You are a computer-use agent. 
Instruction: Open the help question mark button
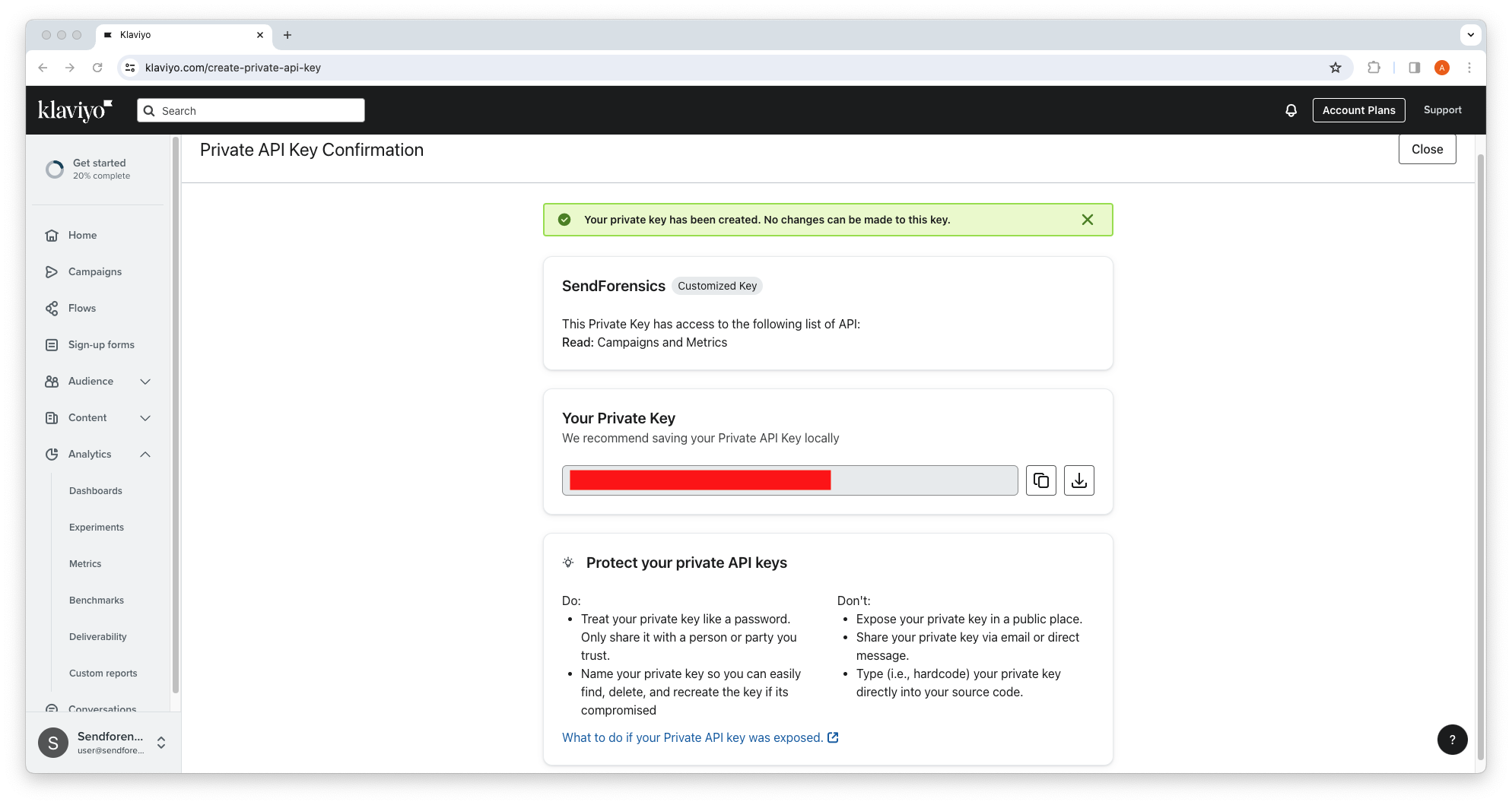tap(1453, 740)
